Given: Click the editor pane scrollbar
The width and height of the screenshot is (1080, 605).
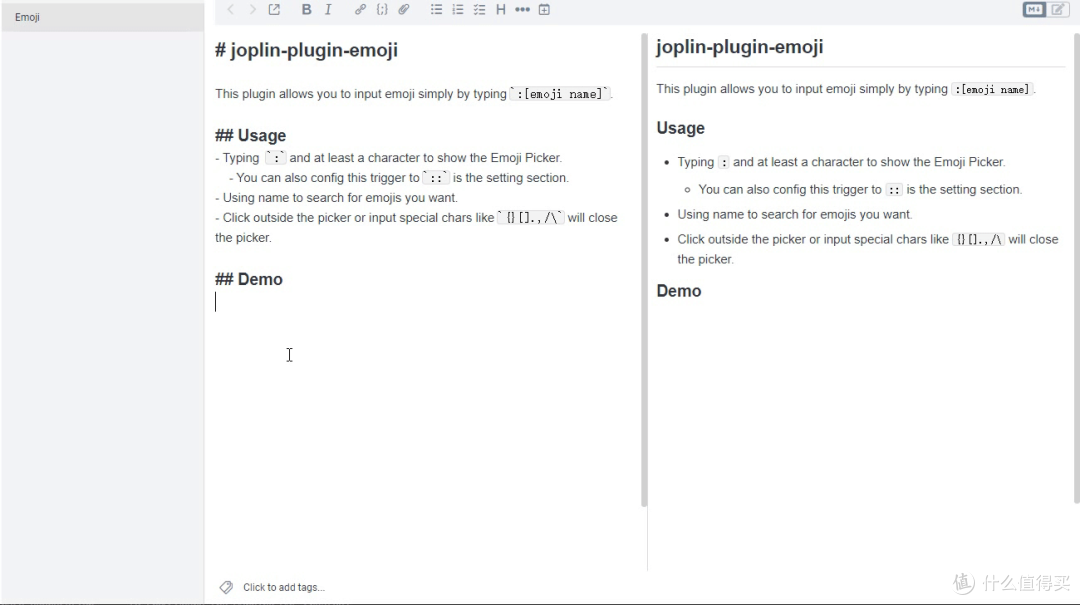Looking at the screenshot, I should [644, 270].
